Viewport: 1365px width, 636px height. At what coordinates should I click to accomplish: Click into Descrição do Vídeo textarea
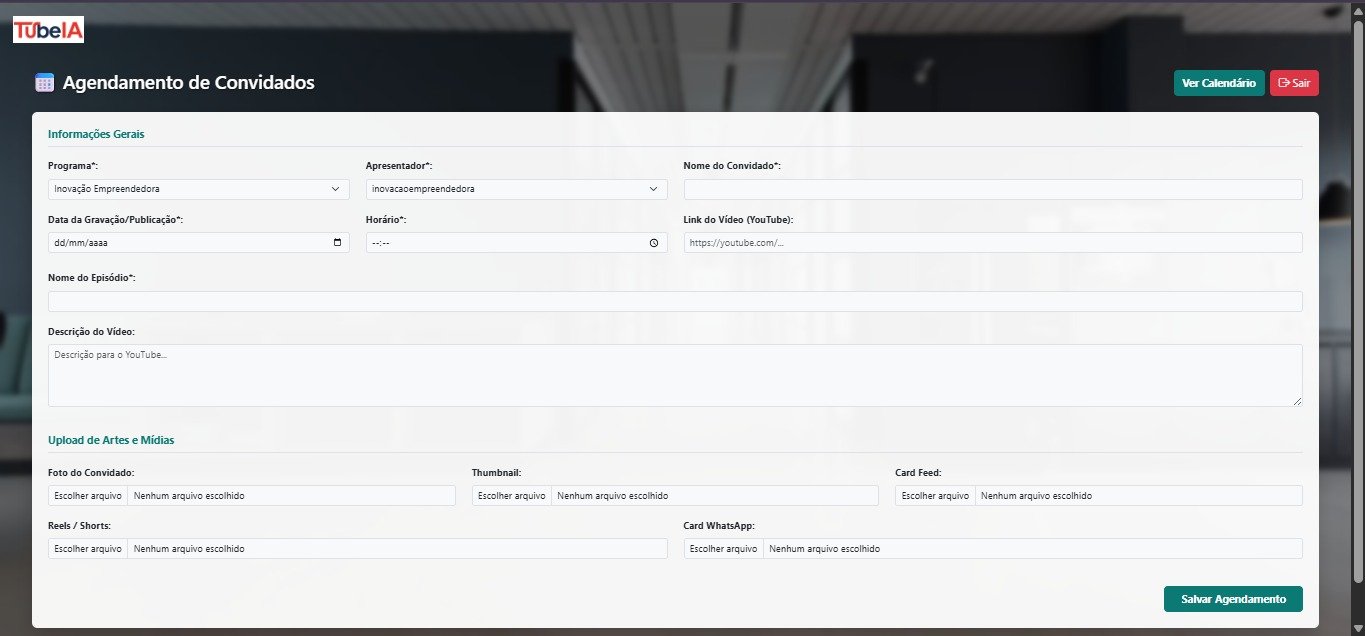tap(675, 375)
